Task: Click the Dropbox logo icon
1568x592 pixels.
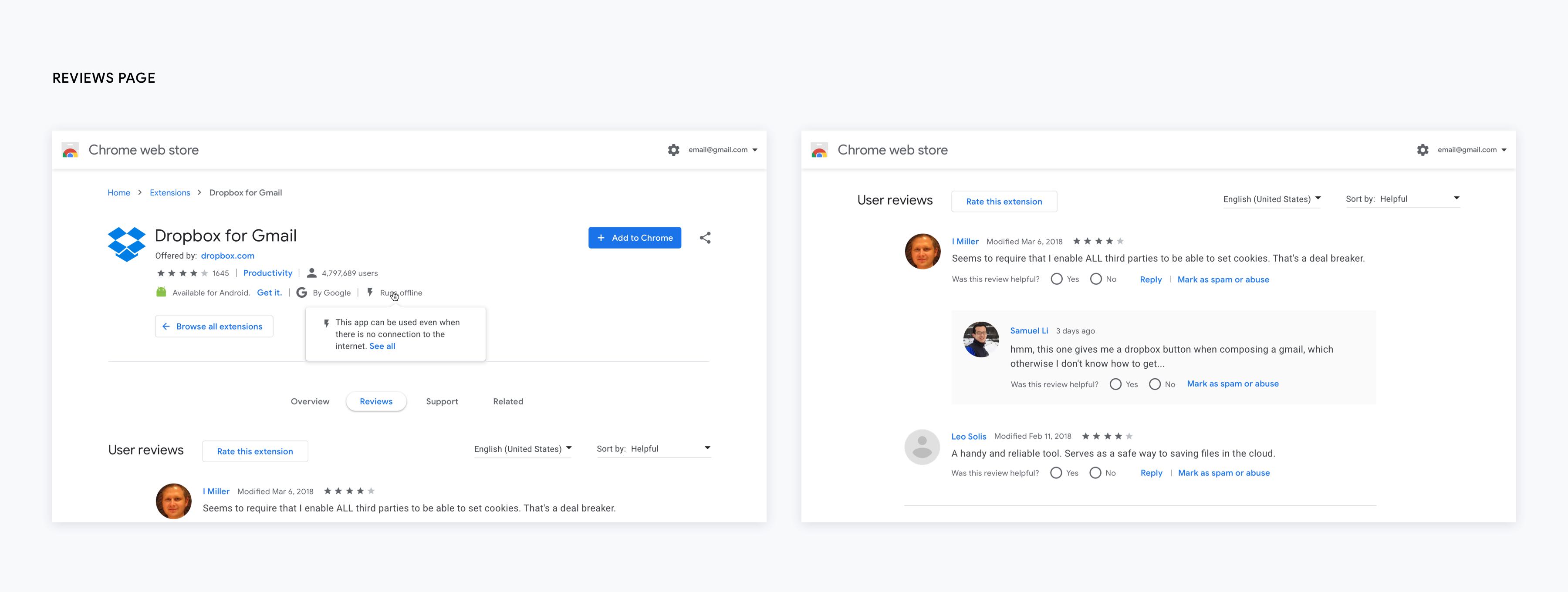Action: tap(127, 244)
